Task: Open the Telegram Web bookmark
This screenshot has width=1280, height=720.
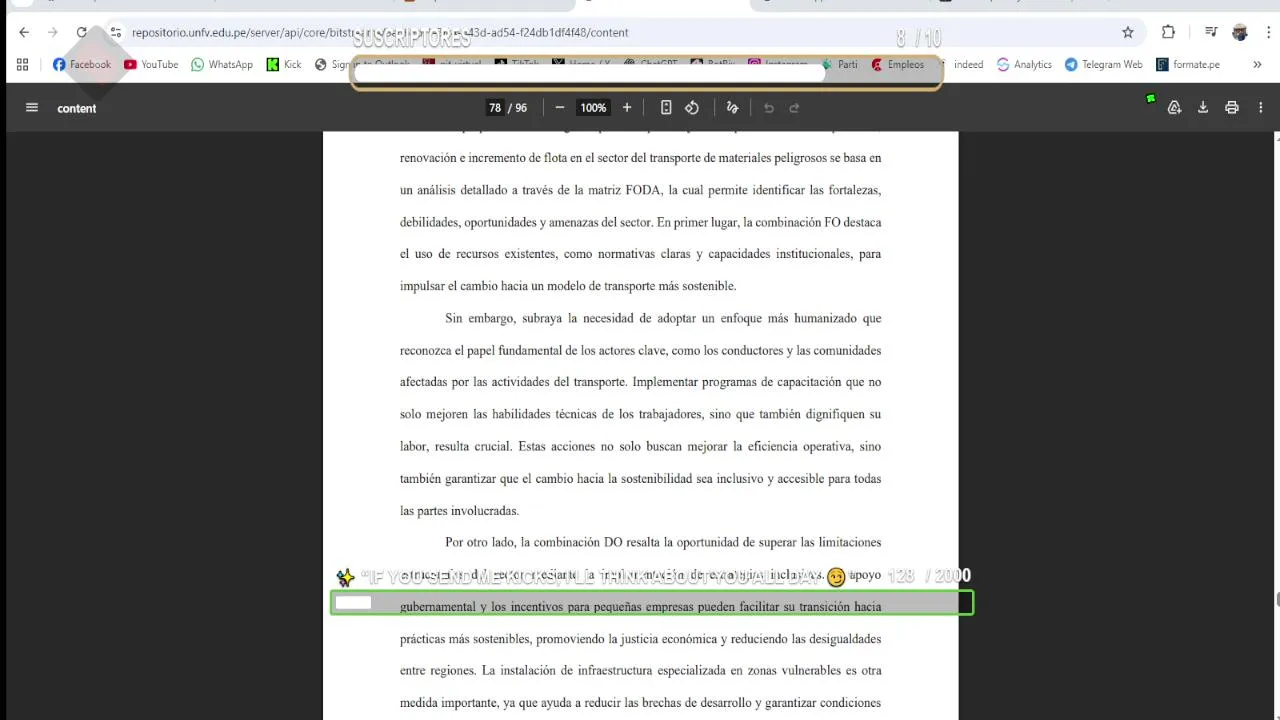Action: click(x=1104, y=64)
